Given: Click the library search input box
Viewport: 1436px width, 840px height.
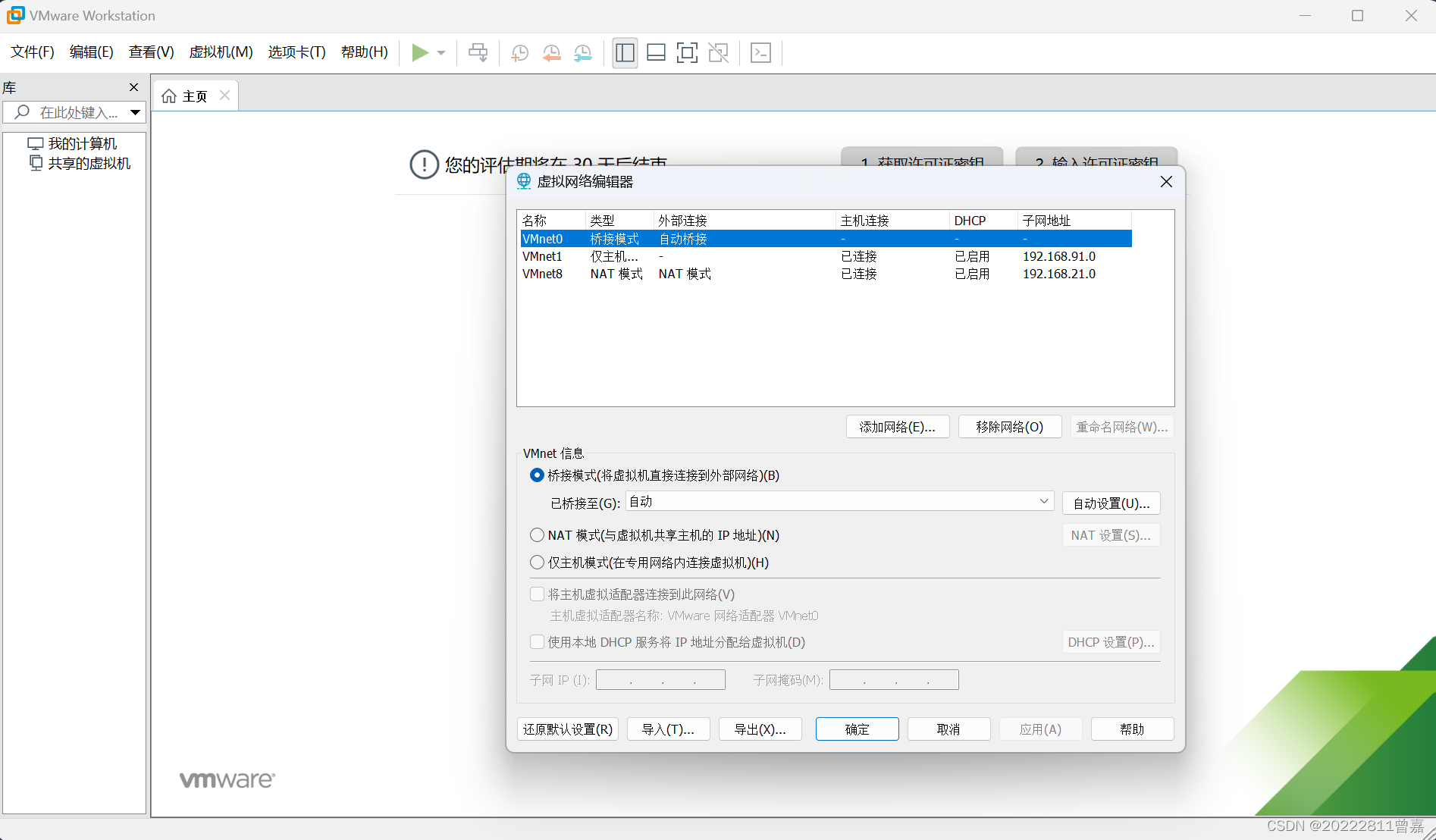Looking at the screenshot, I should tap(74, 112).
